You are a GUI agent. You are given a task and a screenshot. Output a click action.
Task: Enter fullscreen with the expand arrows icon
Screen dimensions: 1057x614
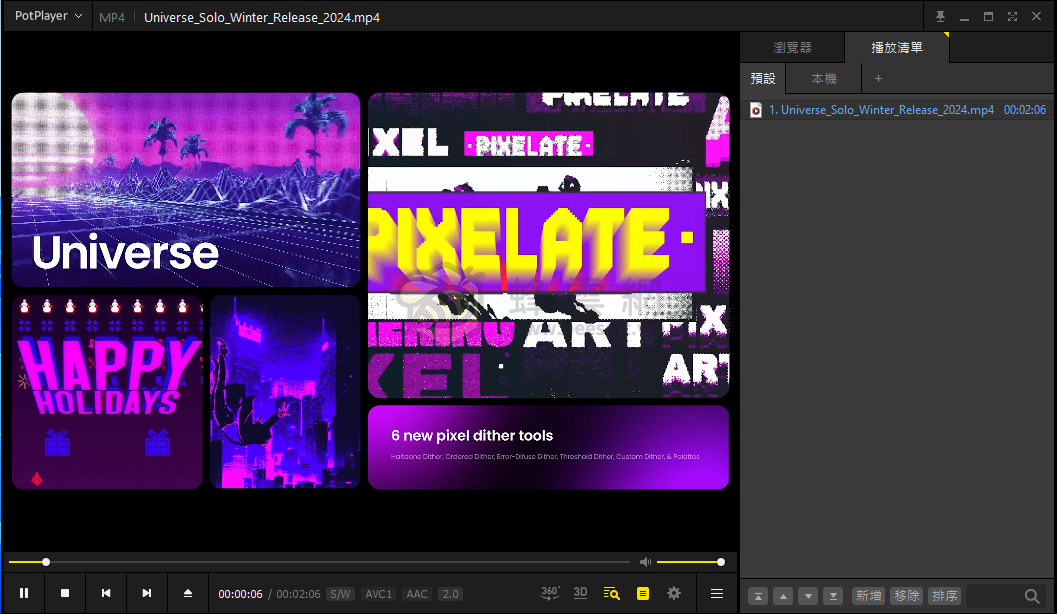[1013, 16]
